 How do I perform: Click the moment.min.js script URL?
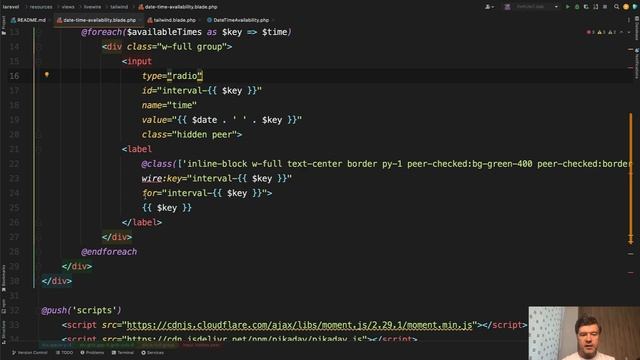click(x=299, y=325)
